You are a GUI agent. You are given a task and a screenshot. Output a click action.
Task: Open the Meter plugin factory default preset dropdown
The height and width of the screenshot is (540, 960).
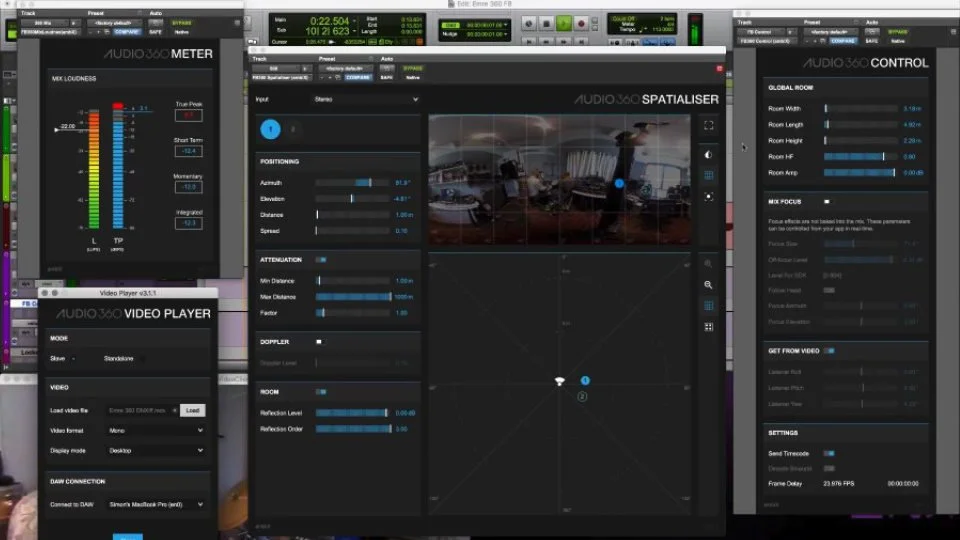click(x=114, y=23)
